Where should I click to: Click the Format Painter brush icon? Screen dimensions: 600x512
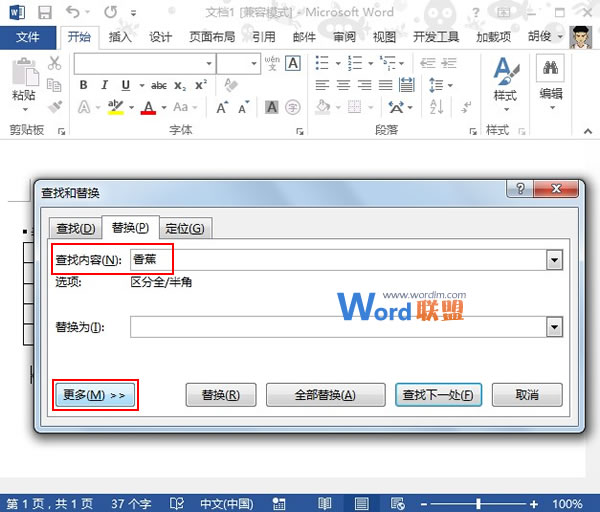click(55, 106)
